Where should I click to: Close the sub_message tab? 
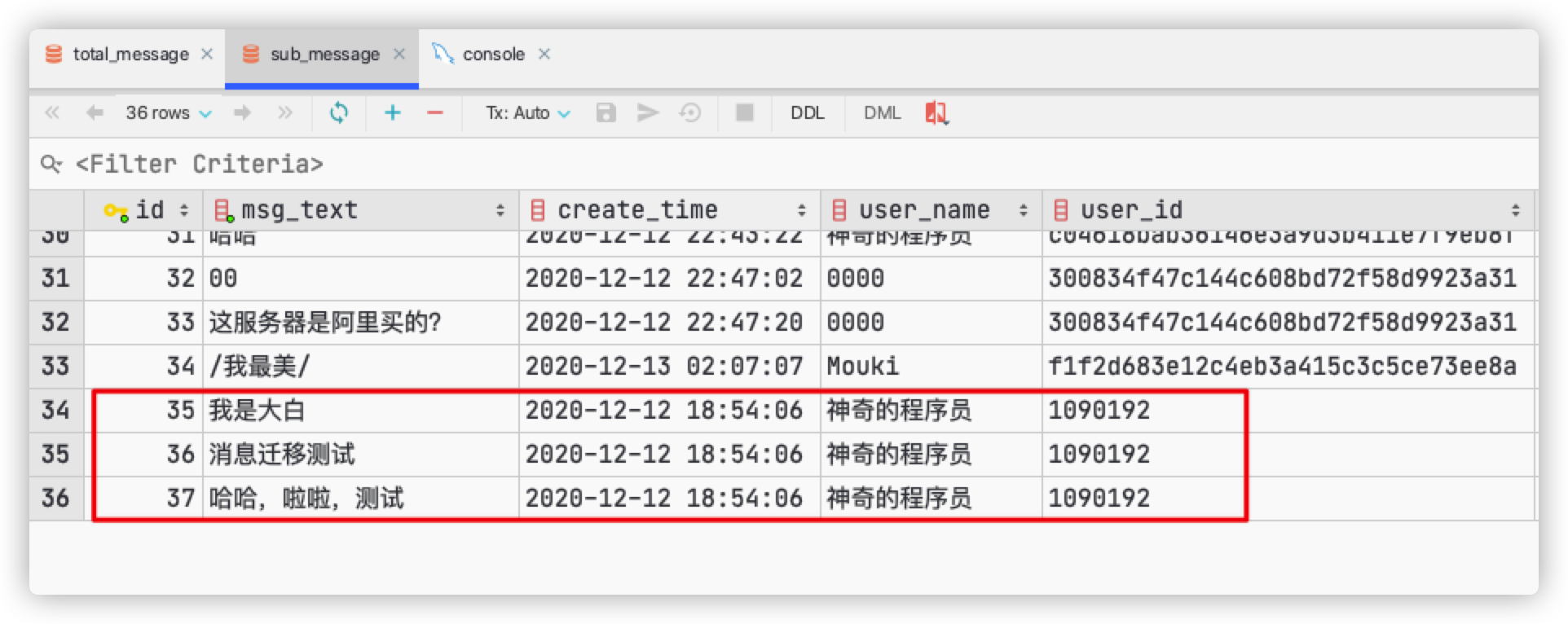pyautogui.click(x=399, y=55)
